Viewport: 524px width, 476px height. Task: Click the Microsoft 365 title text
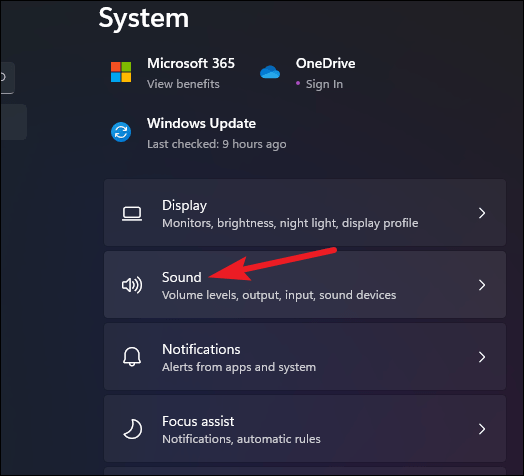click(x=191, y=63)
